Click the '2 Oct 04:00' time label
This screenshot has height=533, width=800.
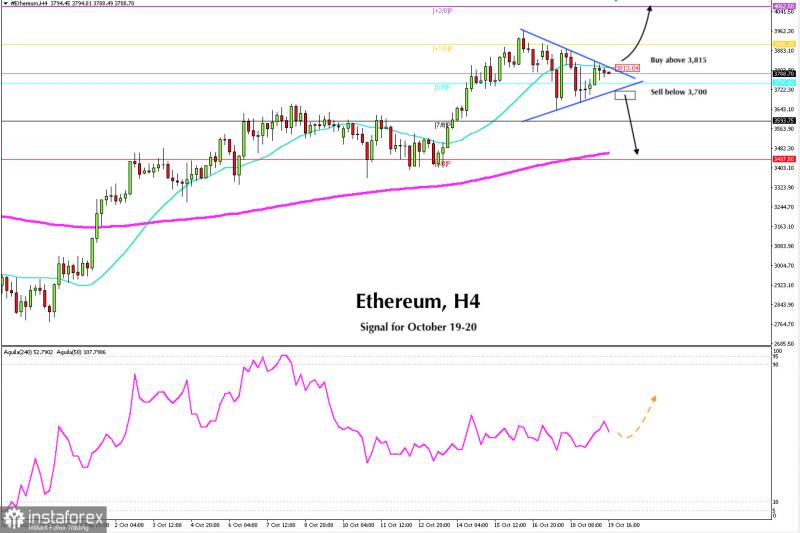coord(129,524)
